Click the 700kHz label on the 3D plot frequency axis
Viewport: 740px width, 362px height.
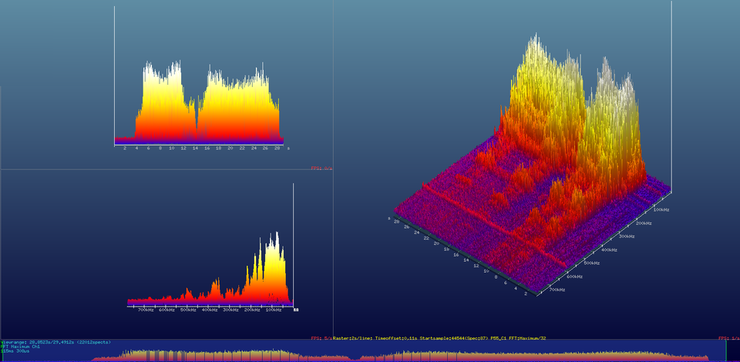click(557, 290)
